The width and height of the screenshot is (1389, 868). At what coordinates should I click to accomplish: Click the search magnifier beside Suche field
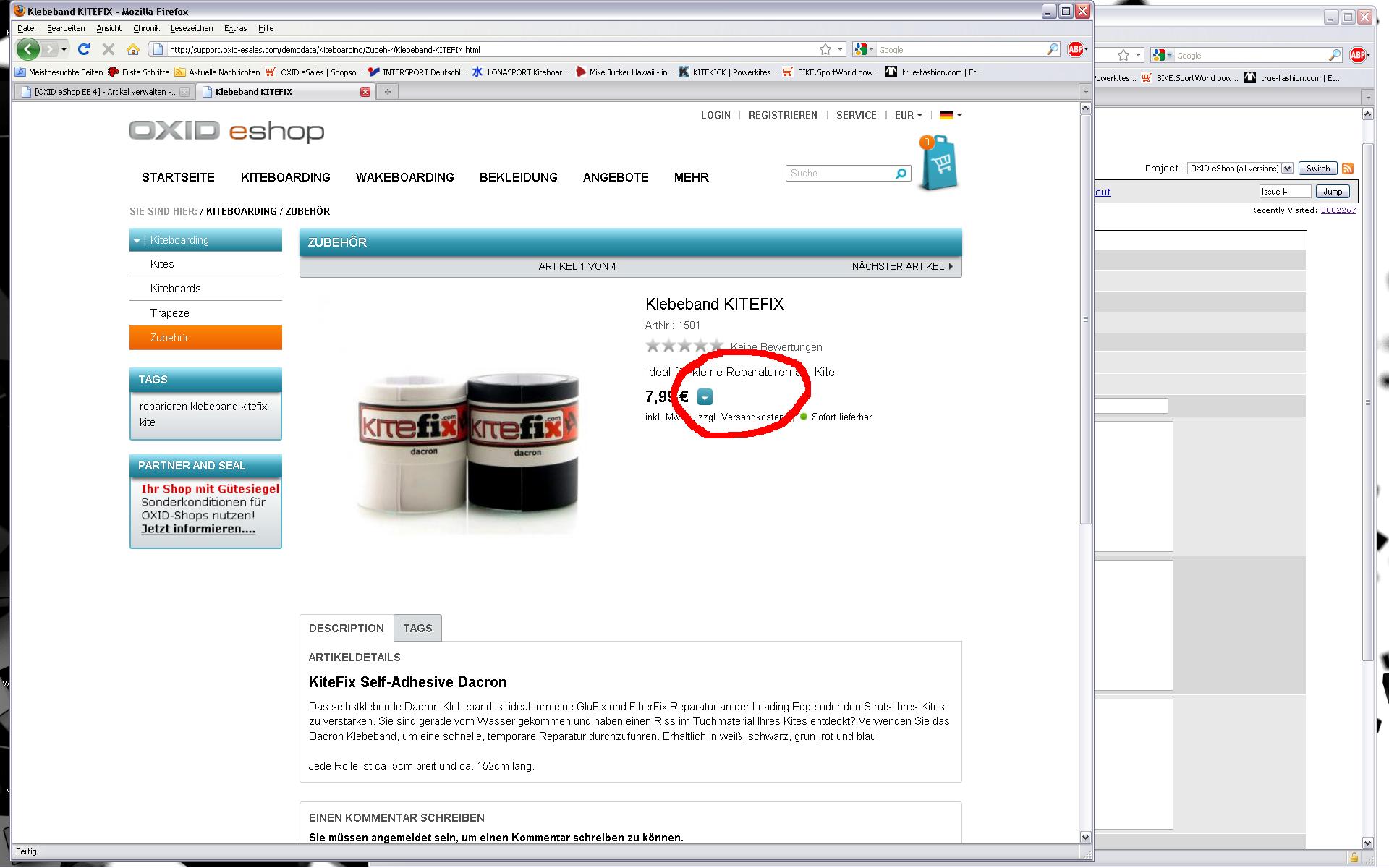901,174
